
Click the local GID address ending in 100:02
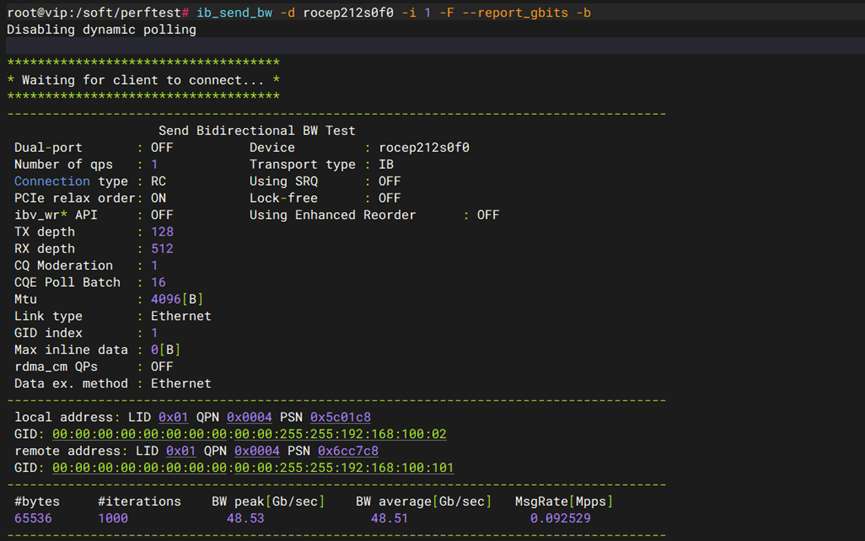[249, 434]
